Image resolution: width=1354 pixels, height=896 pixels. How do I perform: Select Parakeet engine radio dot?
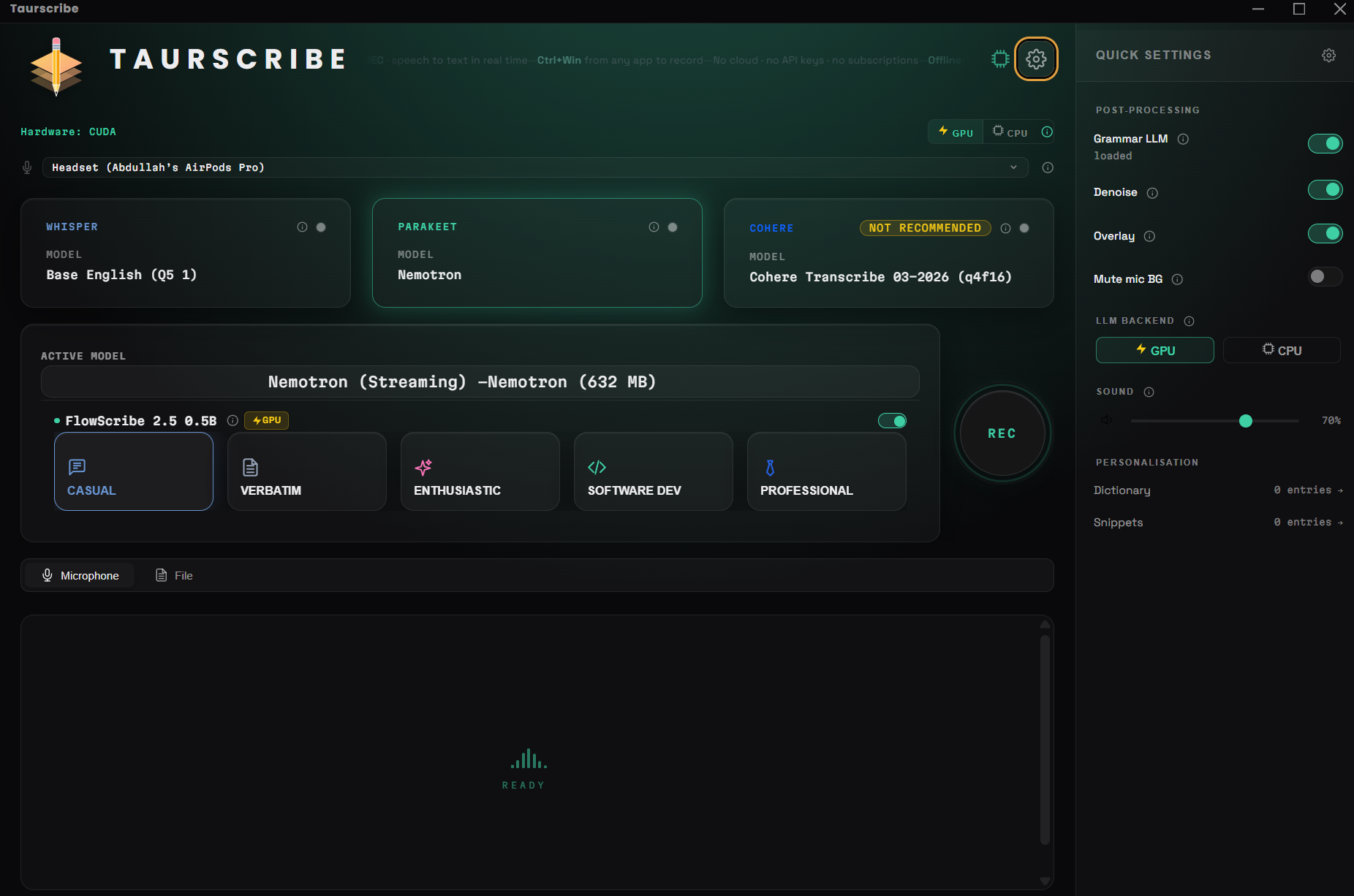pyautogui.click(x=673, y=227)
